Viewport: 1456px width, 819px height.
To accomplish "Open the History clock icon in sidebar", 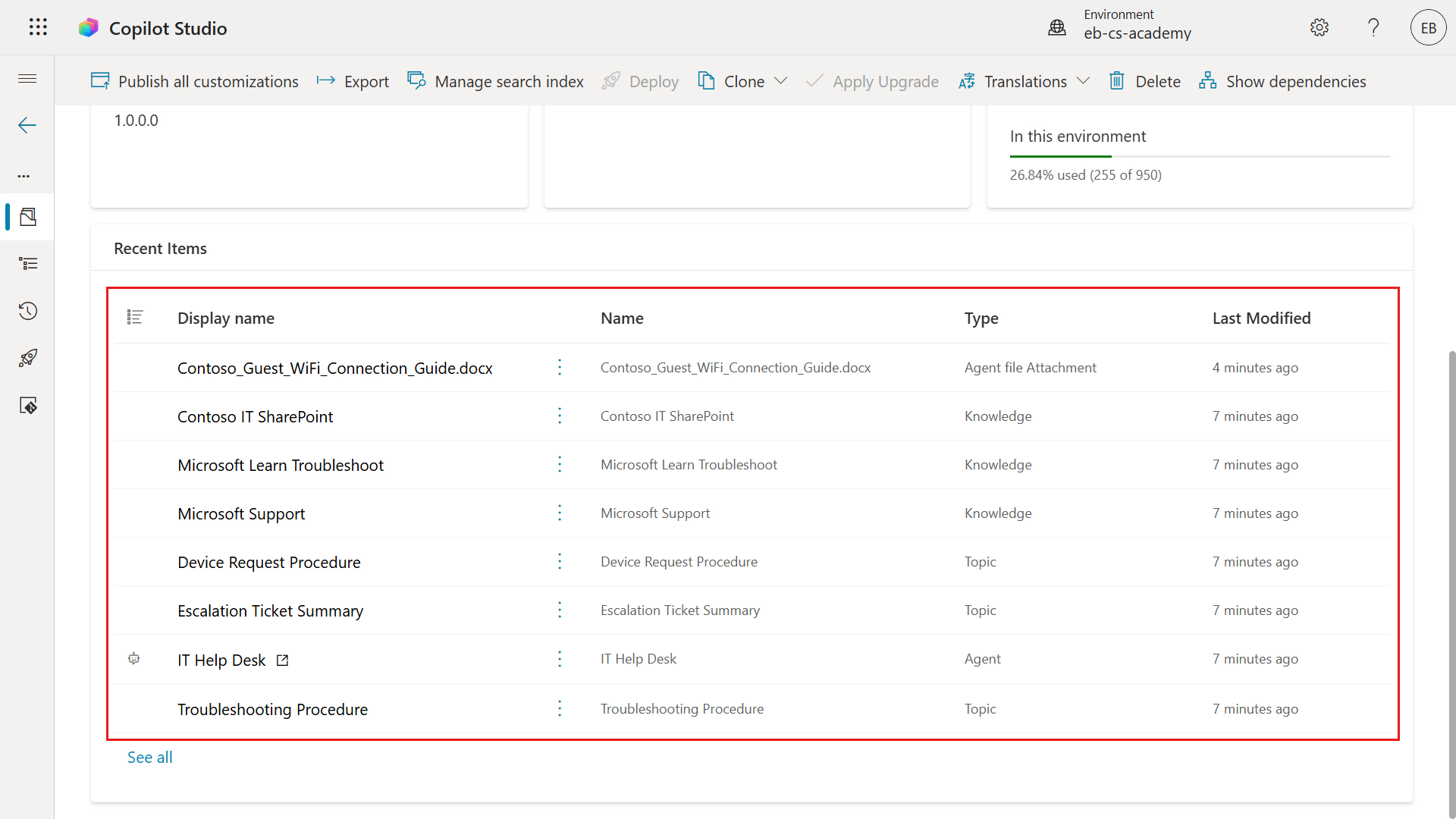I will 28,311.
